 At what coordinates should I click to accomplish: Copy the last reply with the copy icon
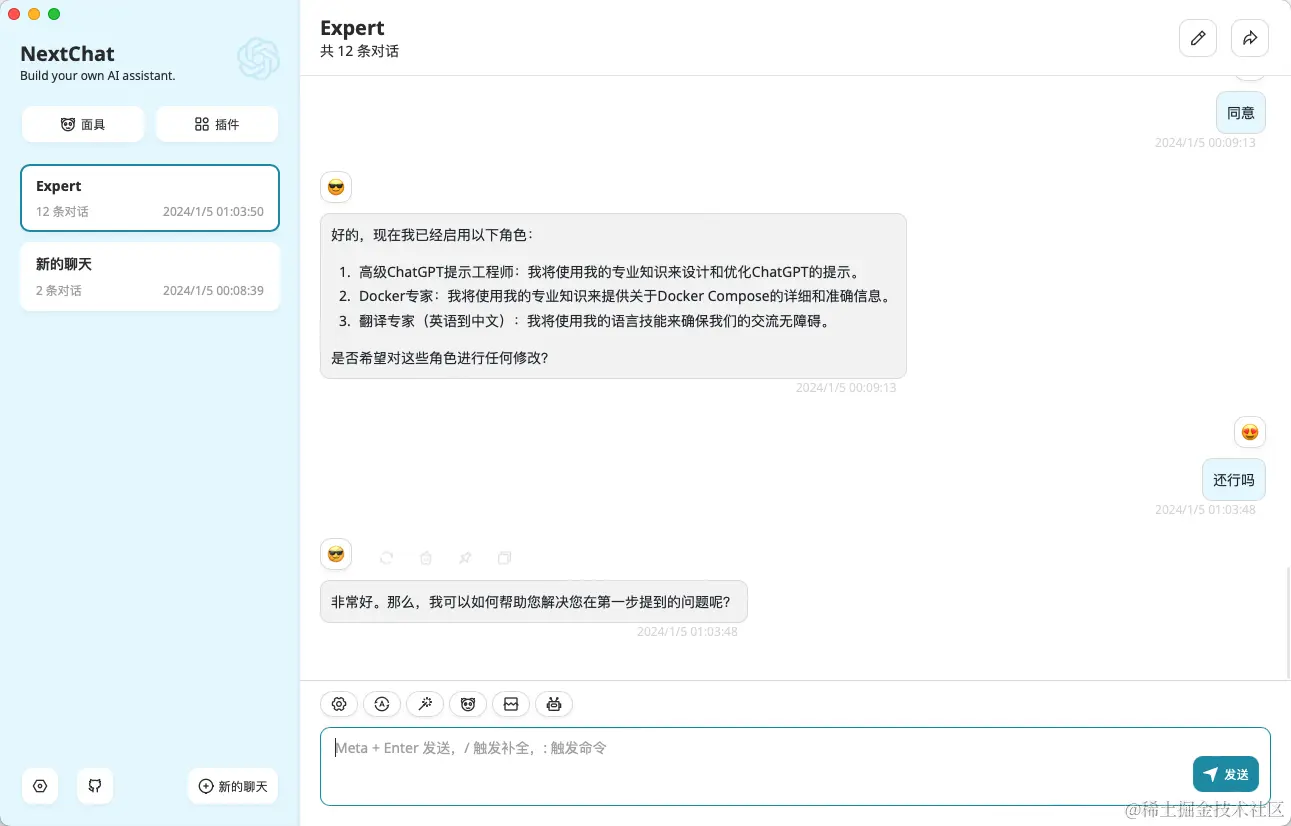[505, 558]
